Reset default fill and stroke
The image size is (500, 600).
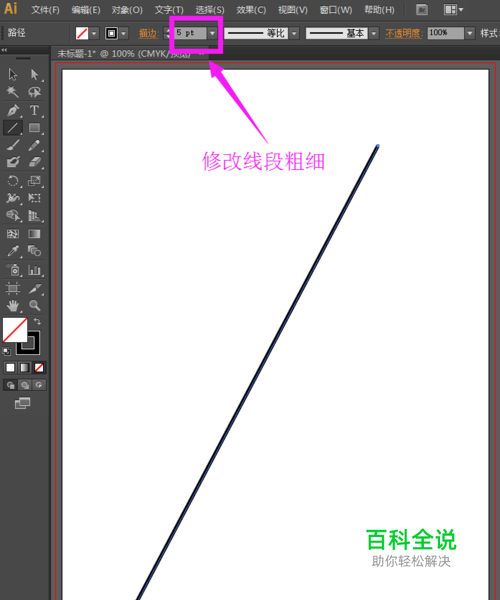tap(7, 351)
